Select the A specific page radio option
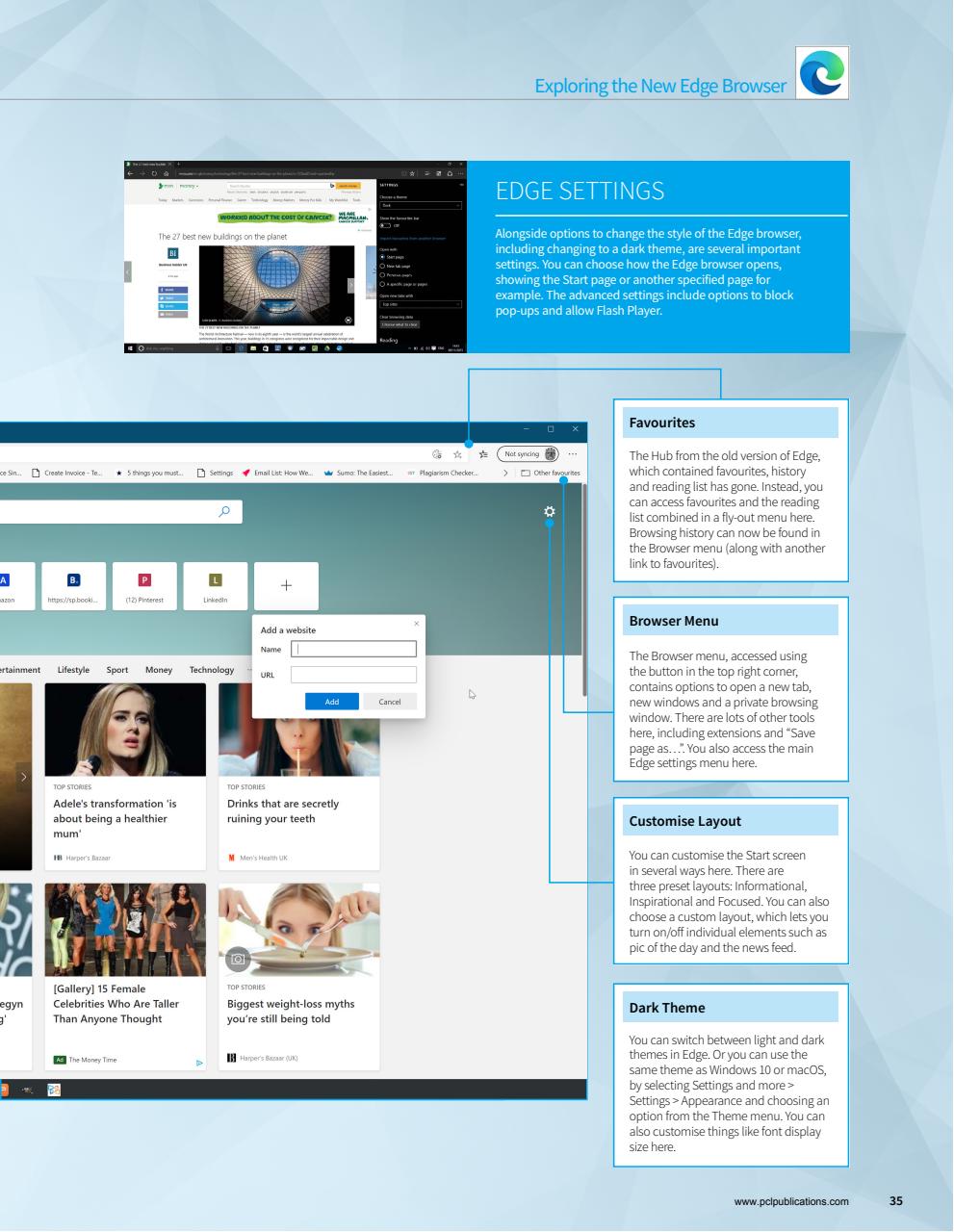This screenshot has height=1232, width=954. [383, 284]
